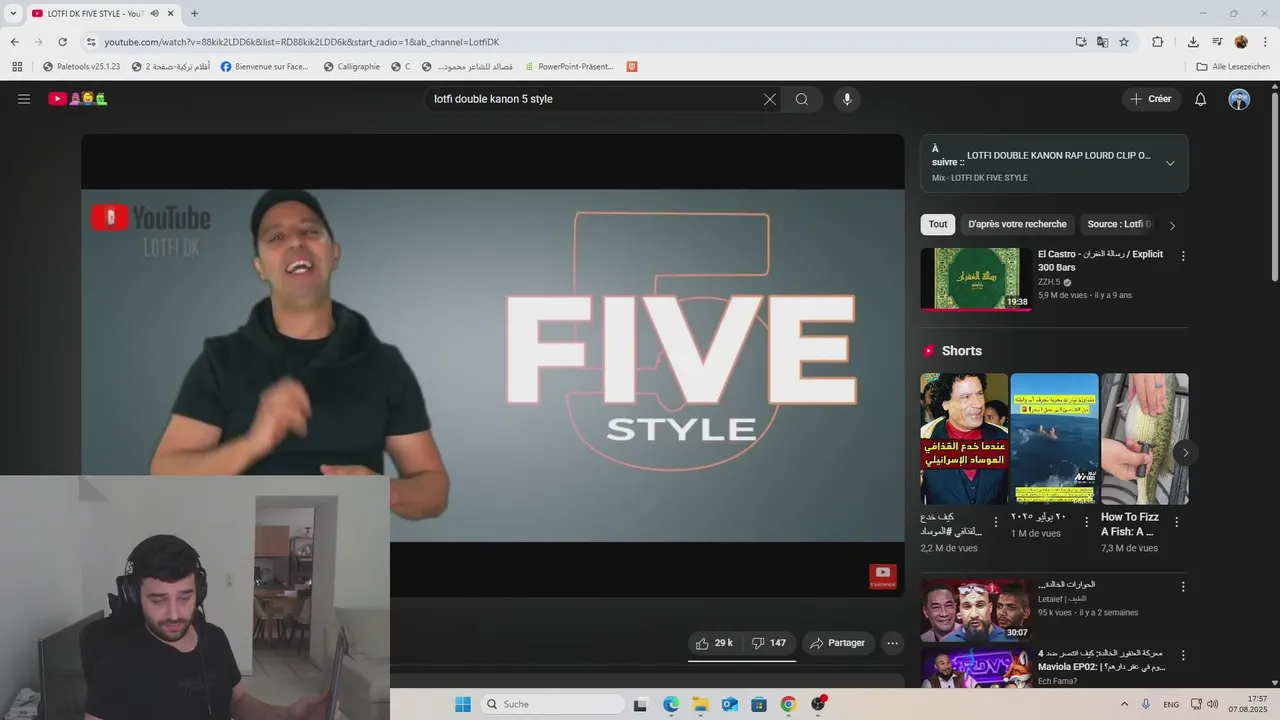Open media controls icon in Chrome toolbar
The width and height of the screenshot is (1280, 720).
click(1217, 42)
